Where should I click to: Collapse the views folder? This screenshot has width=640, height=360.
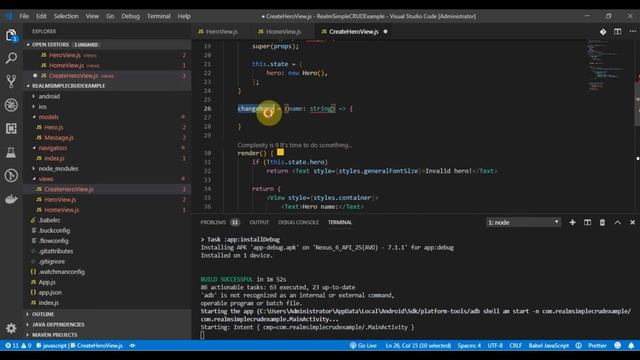[x=46, y=179]
